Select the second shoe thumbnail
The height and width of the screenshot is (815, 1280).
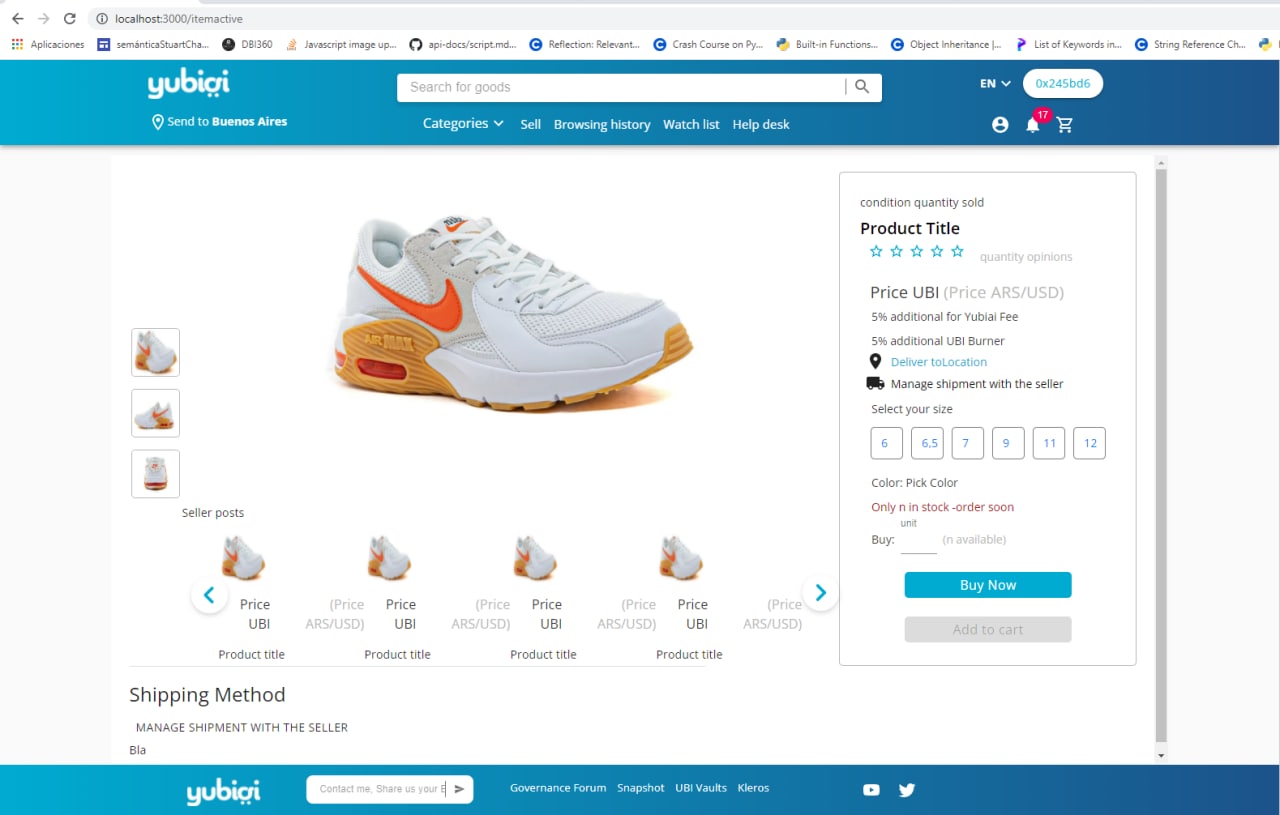(155, 413)
